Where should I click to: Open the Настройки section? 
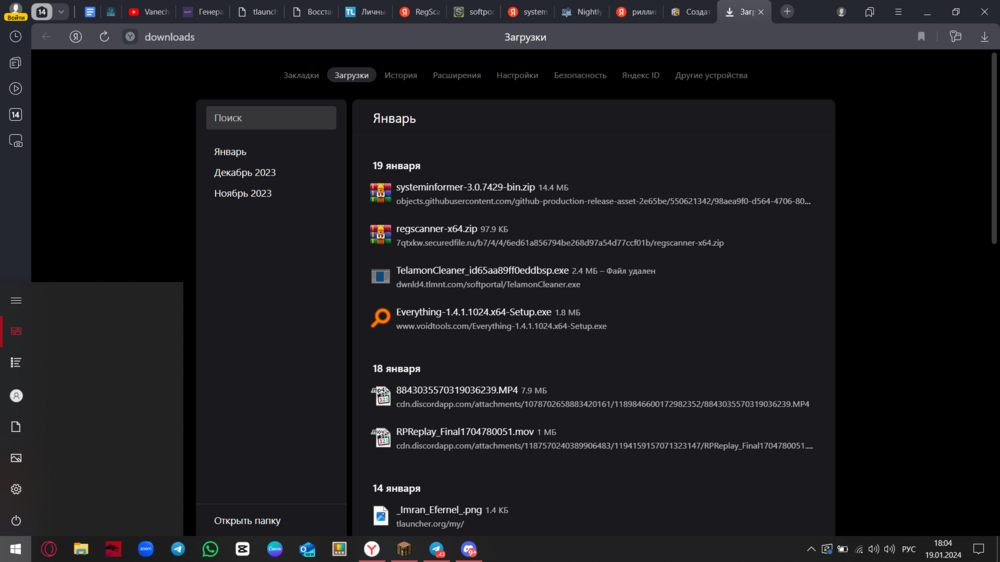[x=517, y=75]
